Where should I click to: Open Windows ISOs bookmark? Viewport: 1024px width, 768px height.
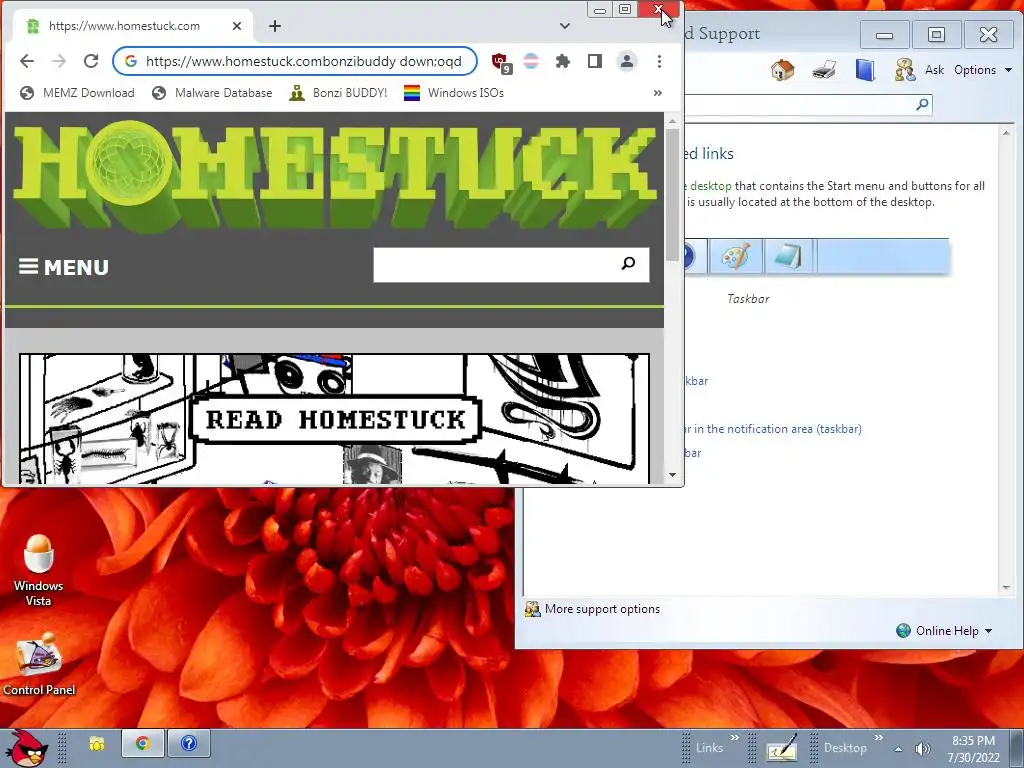[x=454, y=93]
